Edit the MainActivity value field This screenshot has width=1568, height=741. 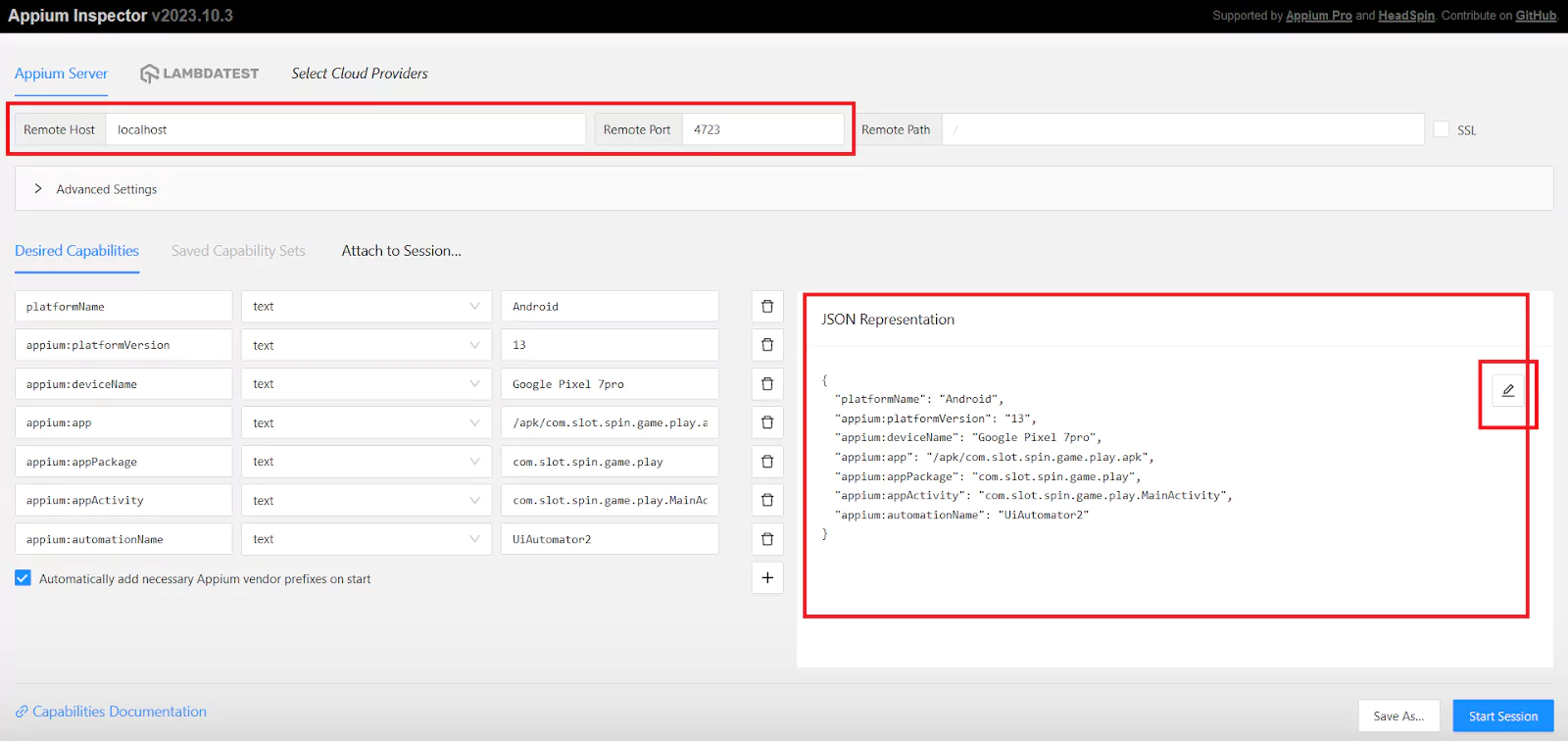[x=610, y=500]
